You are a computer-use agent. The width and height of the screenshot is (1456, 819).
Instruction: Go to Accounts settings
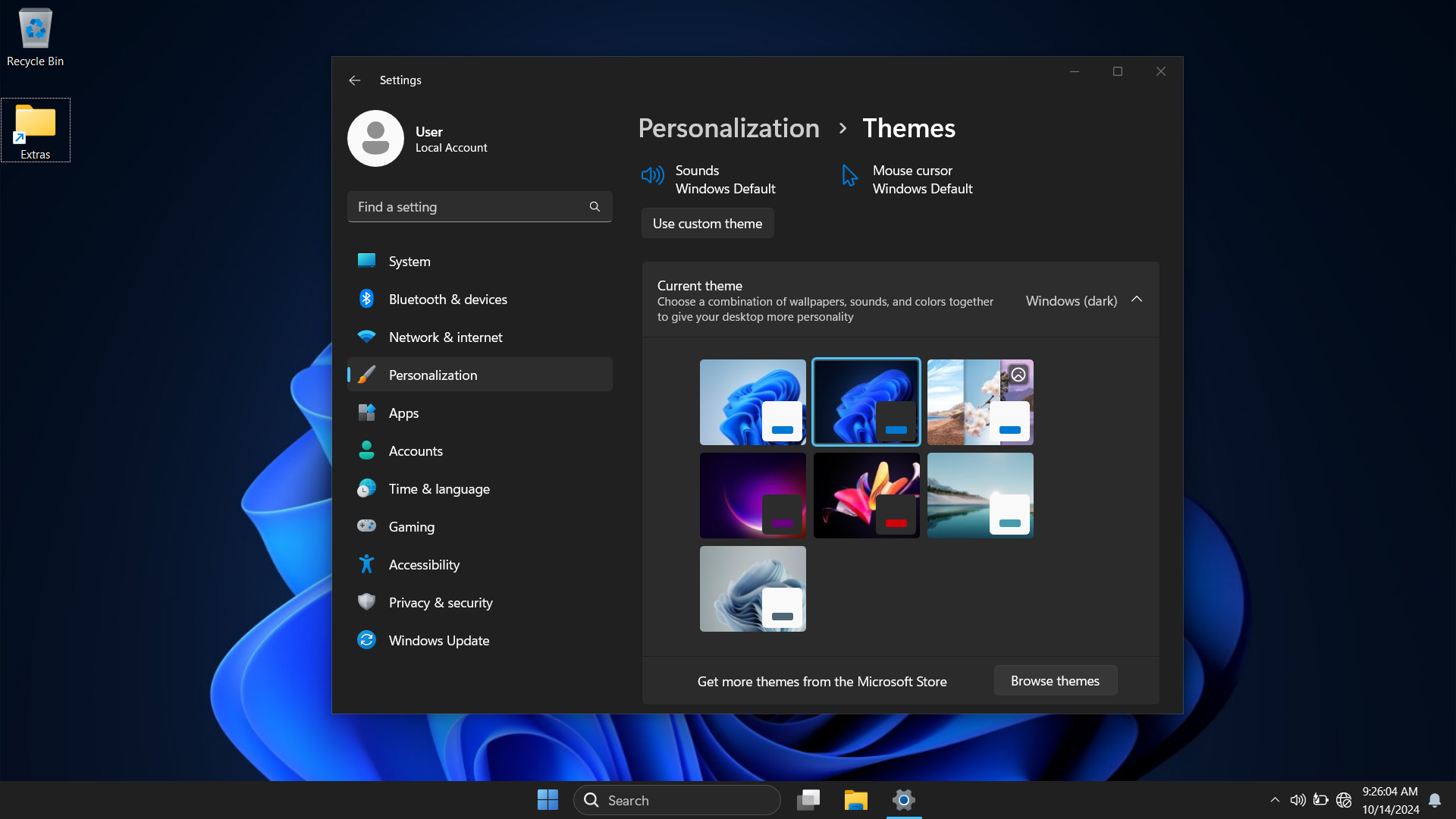480,450
